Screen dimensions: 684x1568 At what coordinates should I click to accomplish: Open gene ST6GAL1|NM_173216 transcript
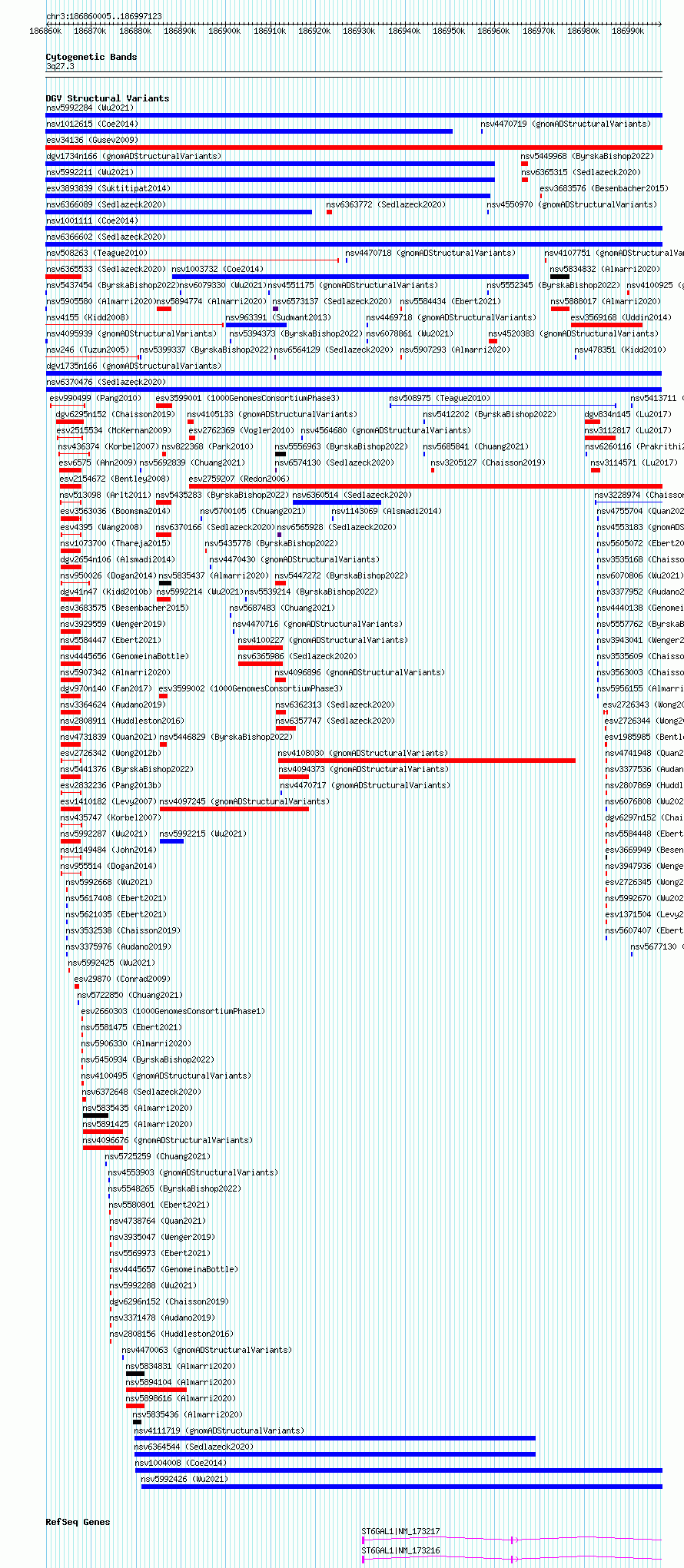(400, 1550)
